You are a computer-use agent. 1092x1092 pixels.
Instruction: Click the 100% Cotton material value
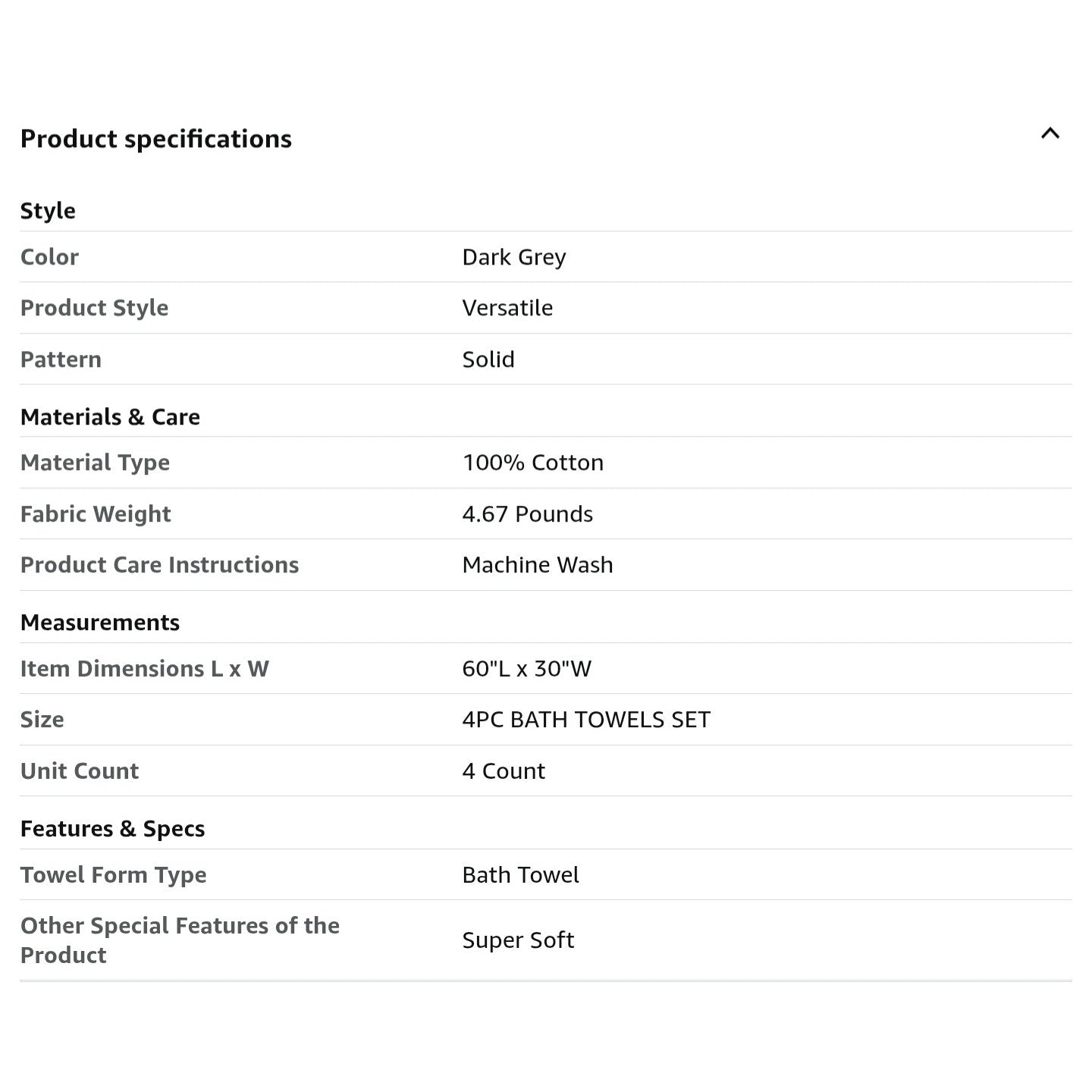pyautogui.click(x=533, y=463)
